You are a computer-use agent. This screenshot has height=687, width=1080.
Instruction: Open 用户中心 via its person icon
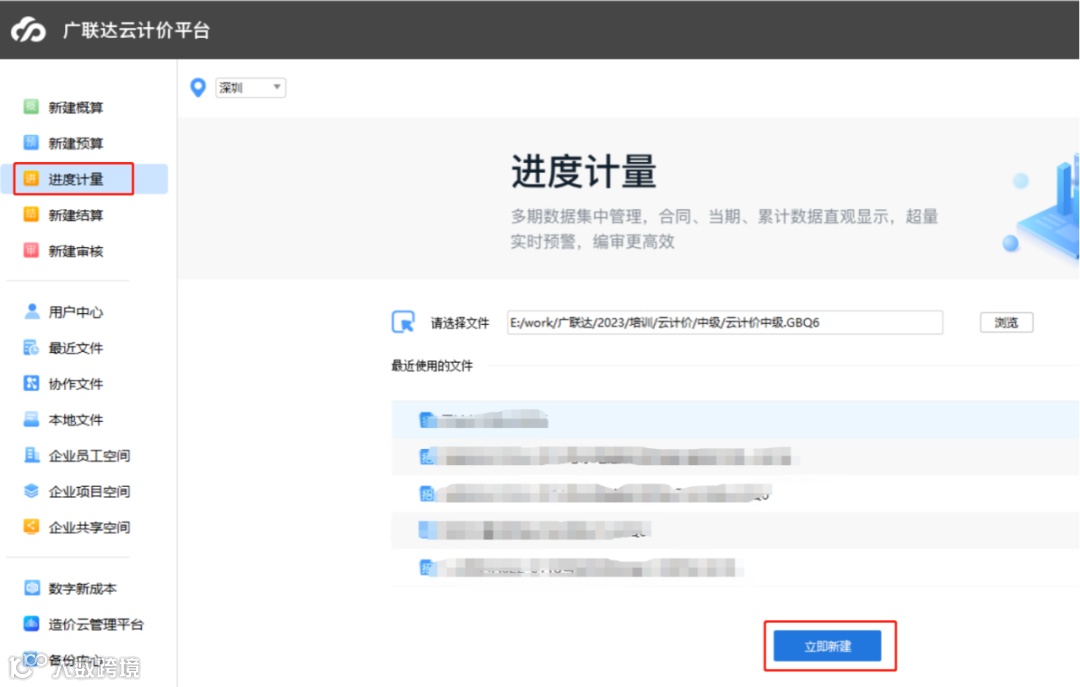(32, 311)
